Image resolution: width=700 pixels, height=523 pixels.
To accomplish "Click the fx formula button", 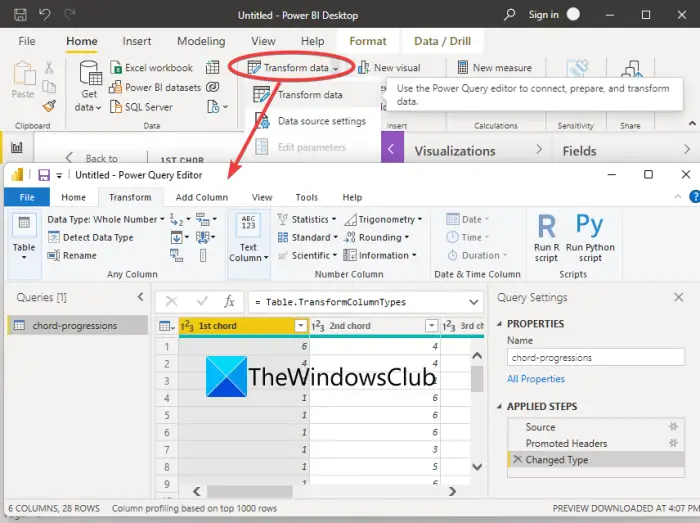I will [229, 302].
